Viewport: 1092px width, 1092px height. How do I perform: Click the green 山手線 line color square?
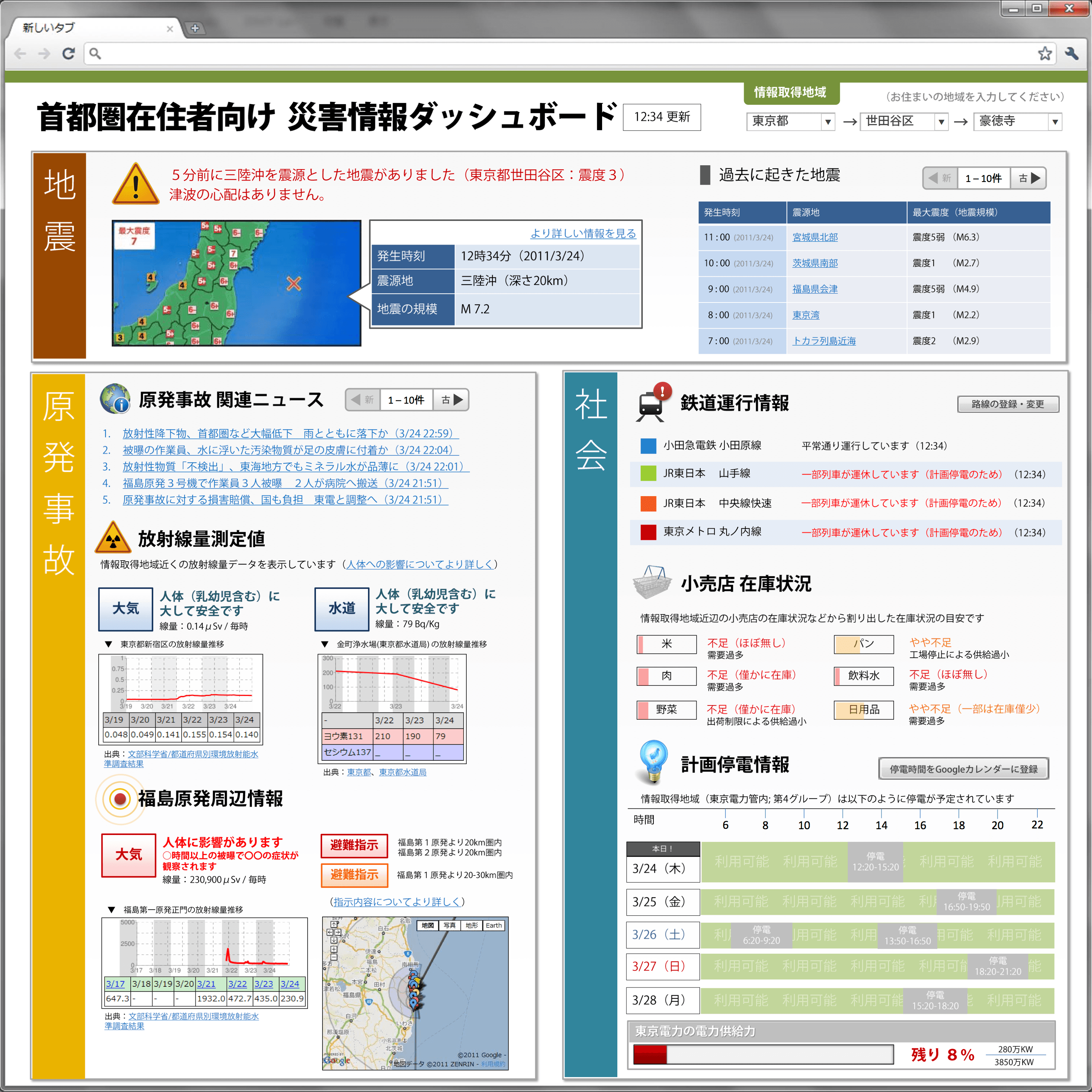(x=648, y=474)
